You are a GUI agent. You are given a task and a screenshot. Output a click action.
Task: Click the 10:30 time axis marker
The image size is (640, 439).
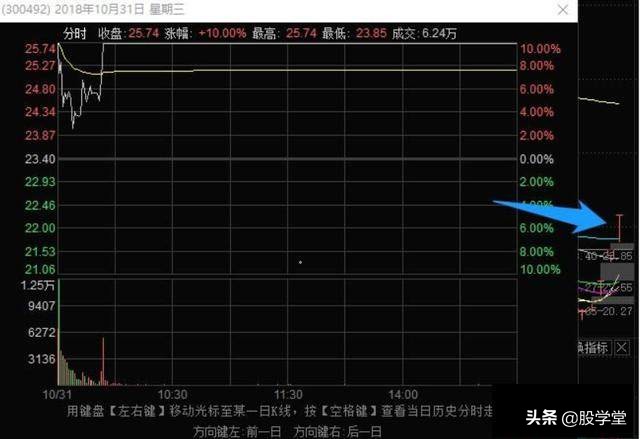click(172, 395)
